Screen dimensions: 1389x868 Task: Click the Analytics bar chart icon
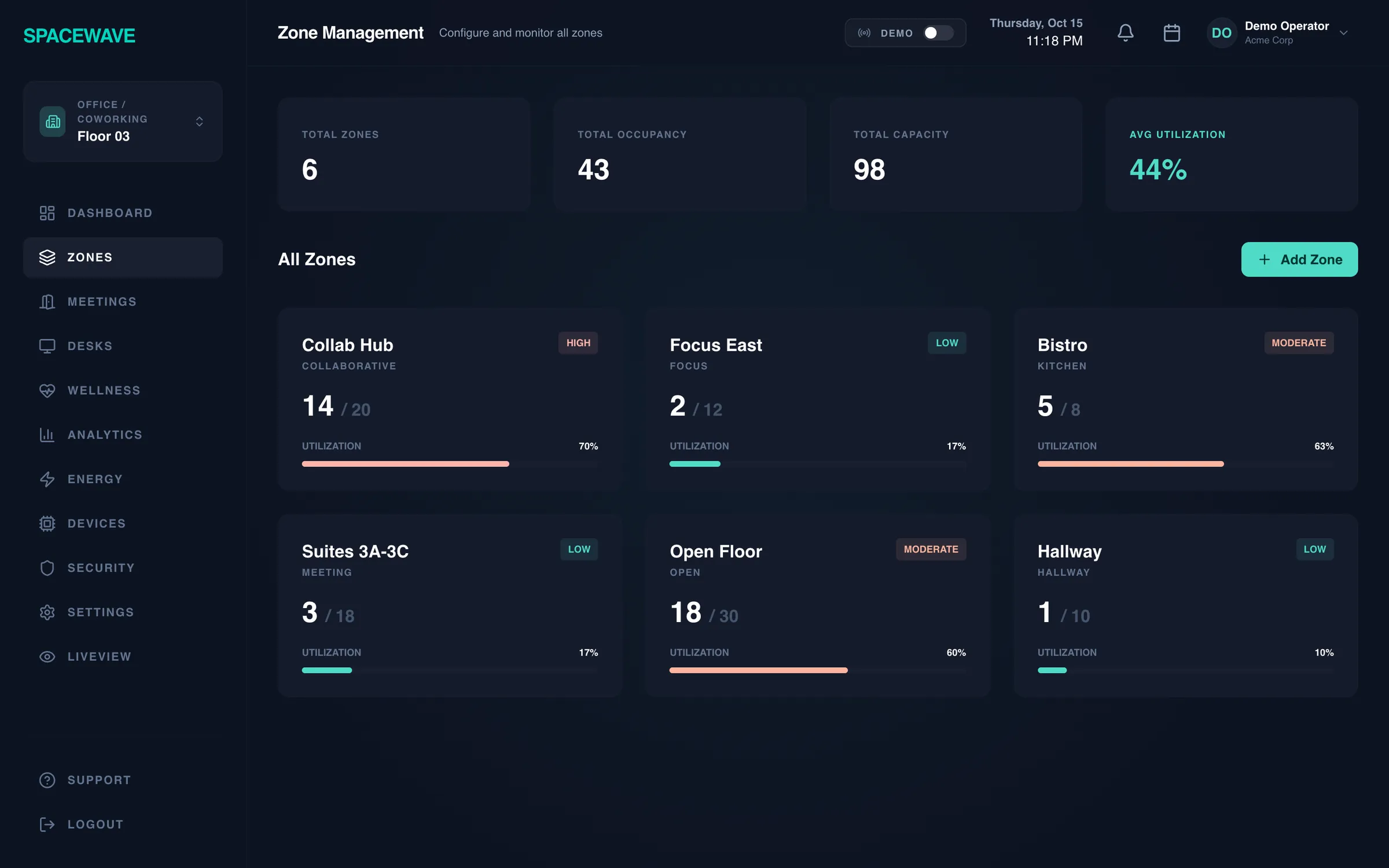pyautogui.click(x=47, y=435)
